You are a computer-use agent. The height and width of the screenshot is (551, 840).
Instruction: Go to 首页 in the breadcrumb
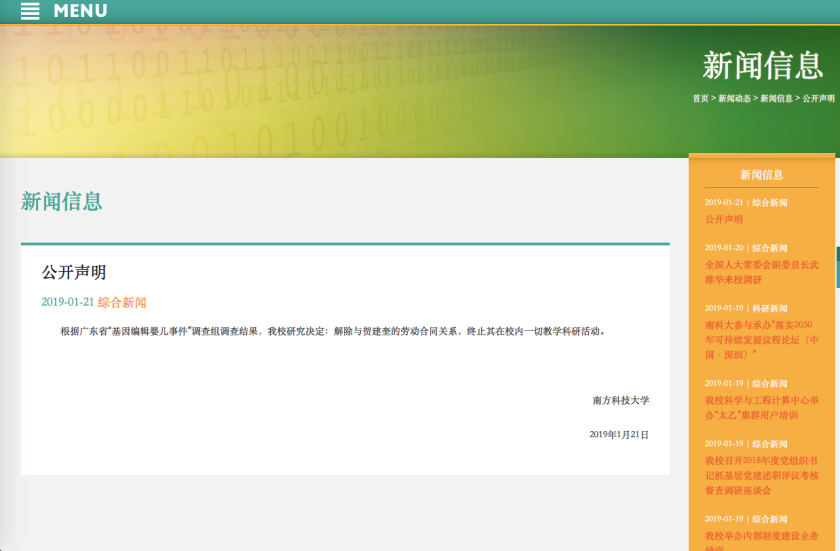click(x=700, y=99)
